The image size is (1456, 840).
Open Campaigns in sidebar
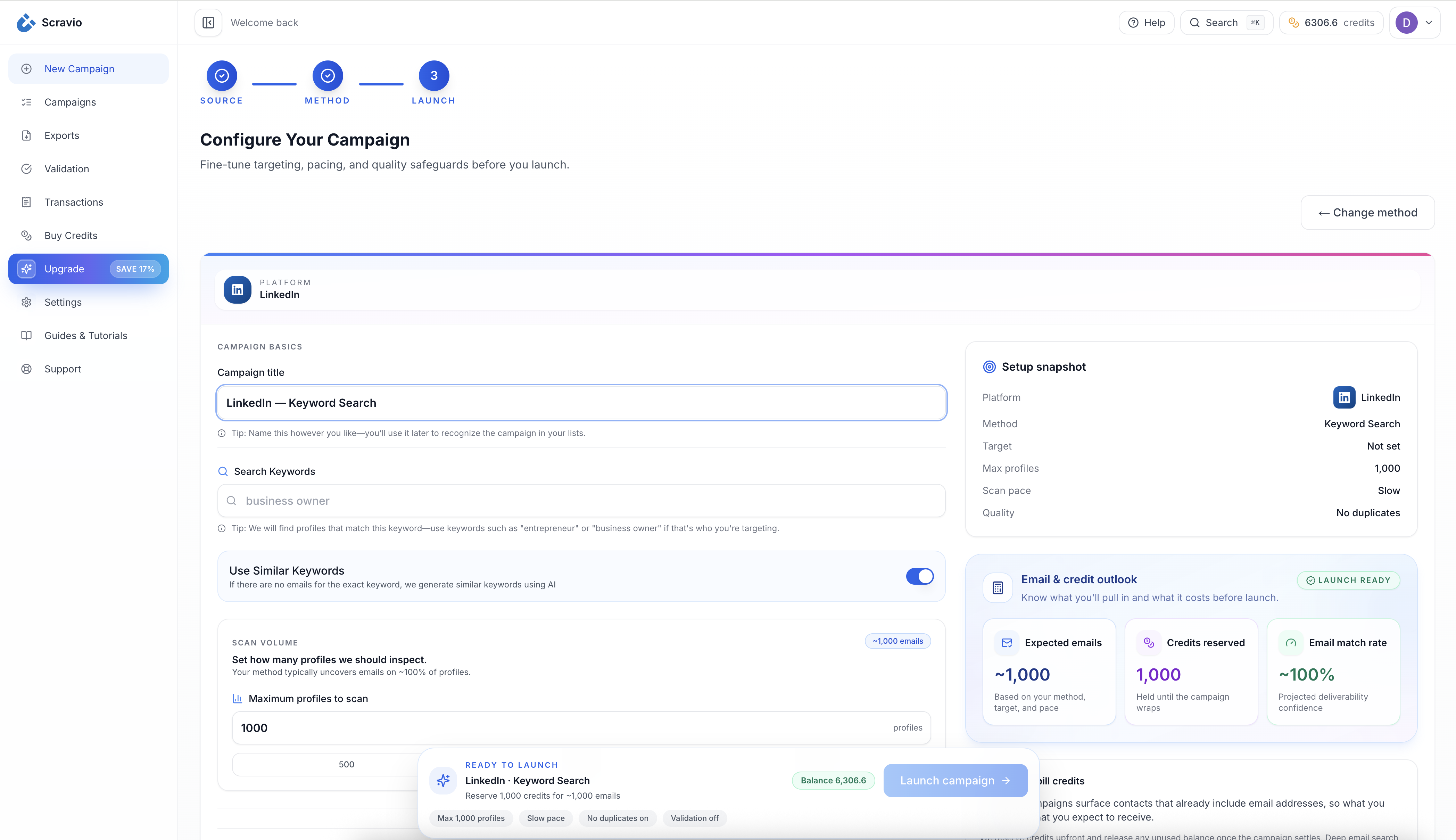pos(70,102)
